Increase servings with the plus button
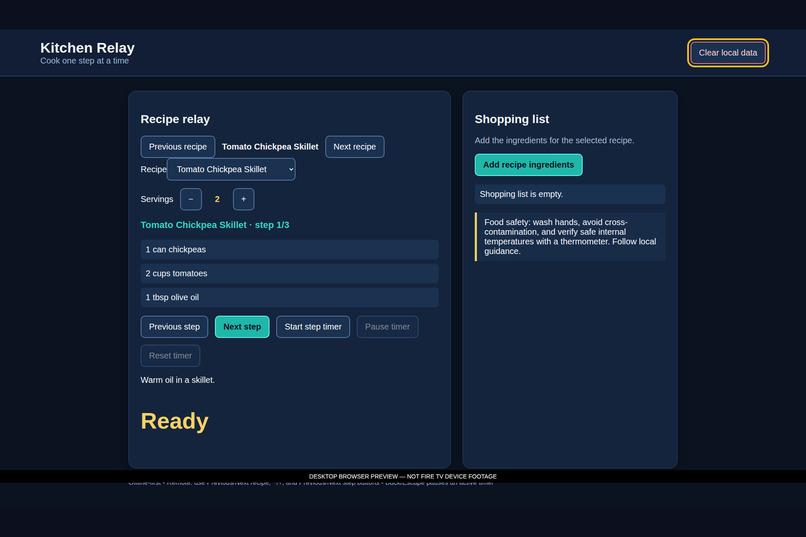The height and width of the screenshot is (537, 806). [x=244, y=199]
